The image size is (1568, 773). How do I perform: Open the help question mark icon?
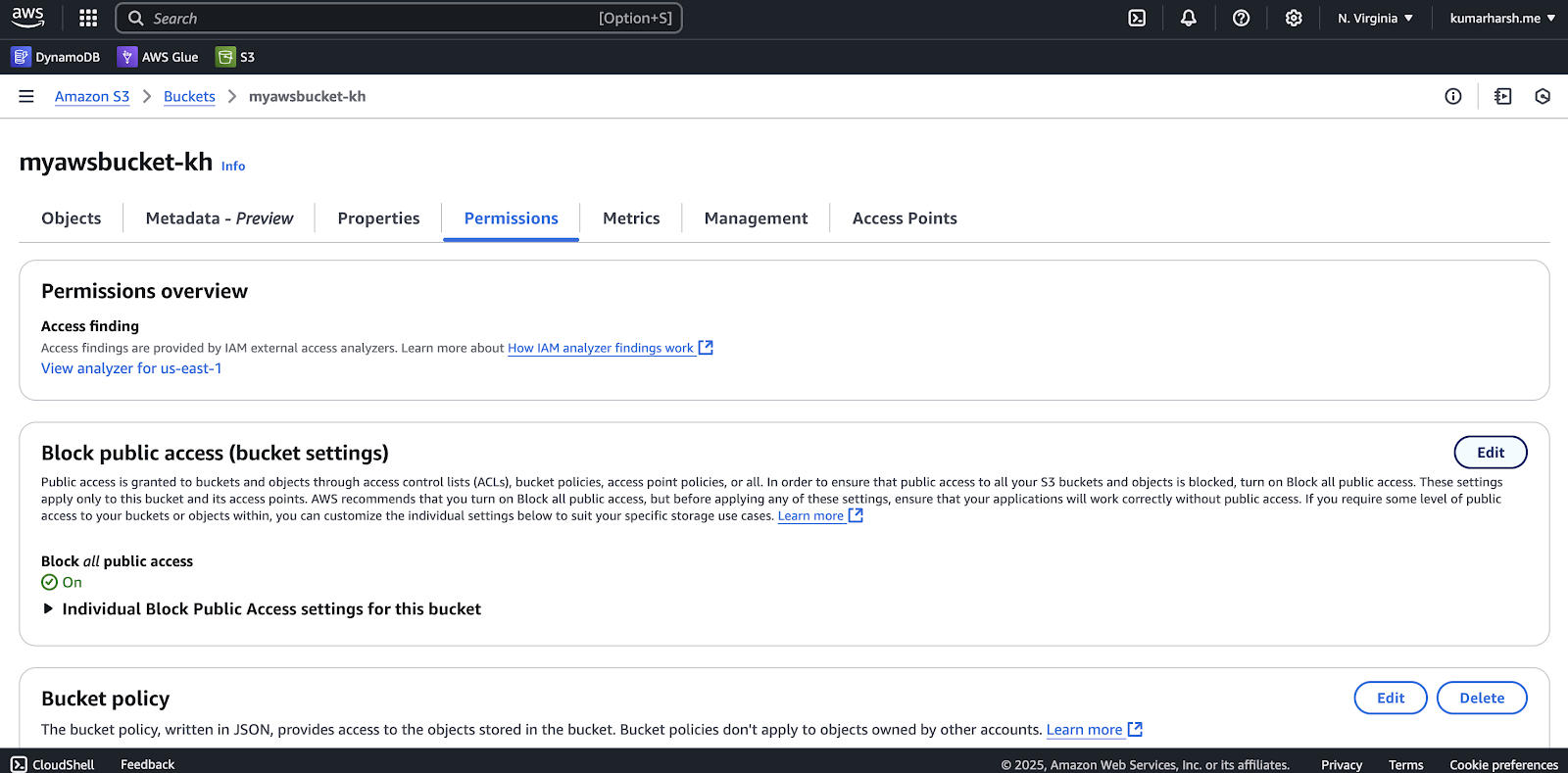click(1241, 18)
